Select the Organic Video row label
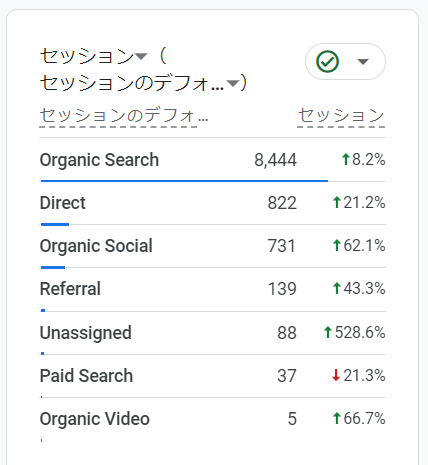Viewport: 428px width, 465px height. coord(95,419)
